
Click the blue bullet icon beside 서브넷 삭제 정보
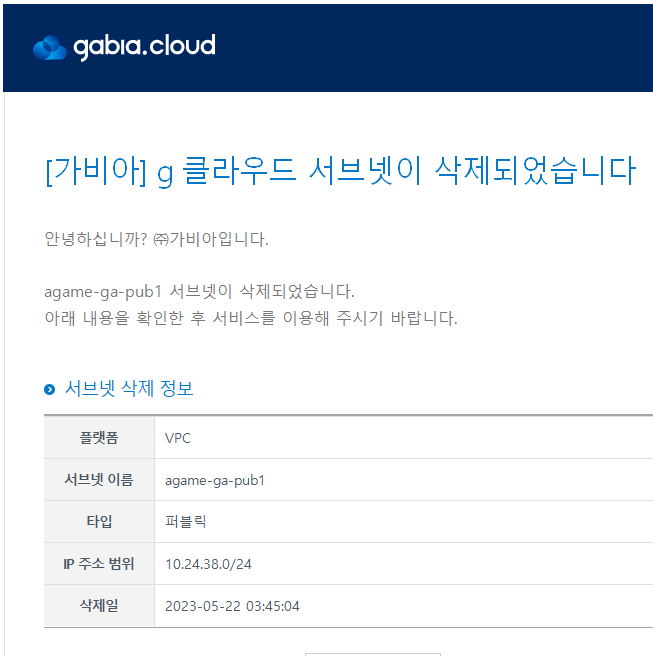[49, 390]
